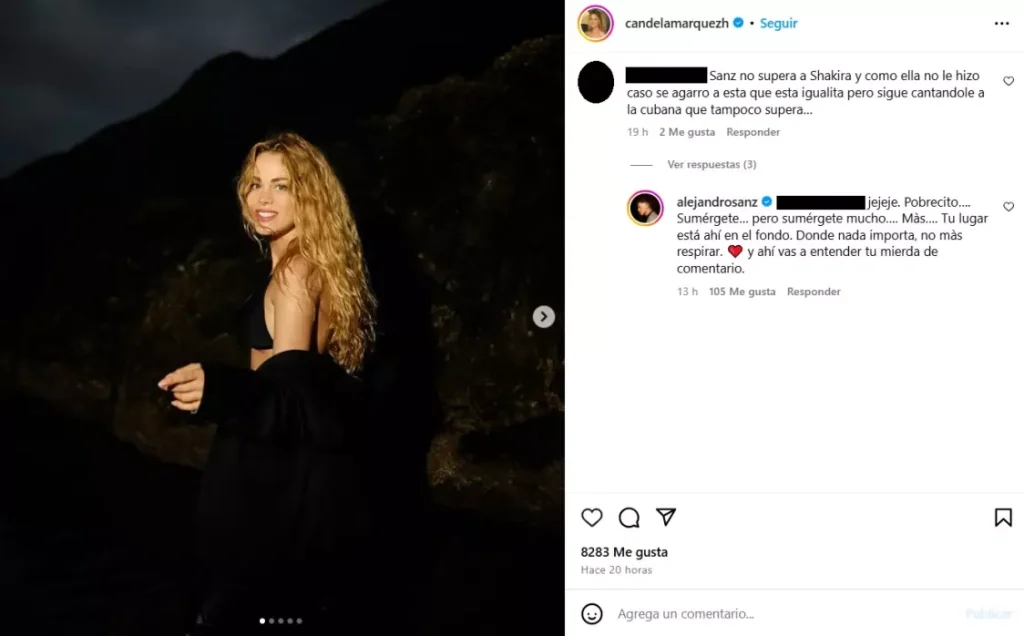View the 105 Me gusta likes

click(x=741, y=292)
